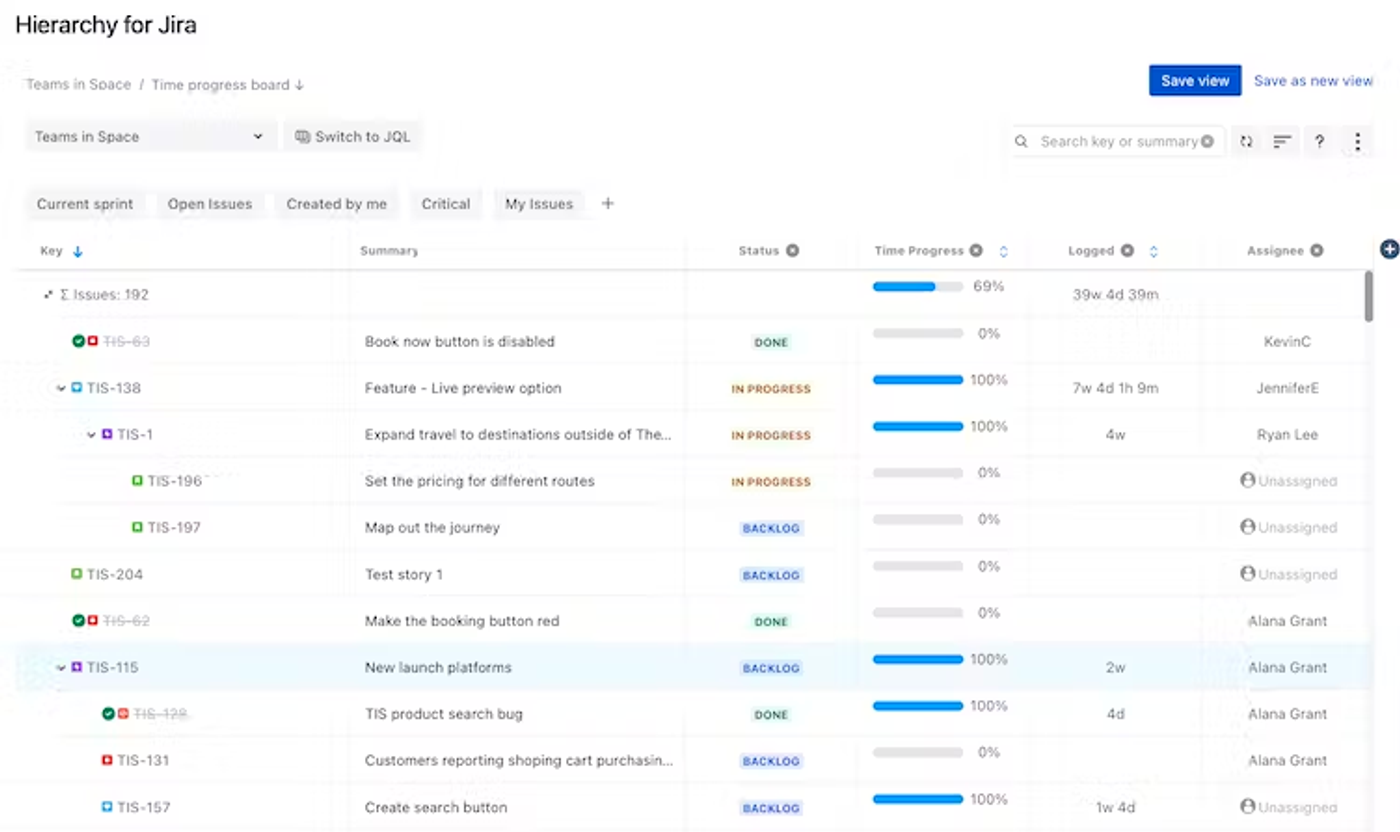Collapse the TIS-115 issue row
This screenshot has width=1400, height=832.
coord(61,667)
